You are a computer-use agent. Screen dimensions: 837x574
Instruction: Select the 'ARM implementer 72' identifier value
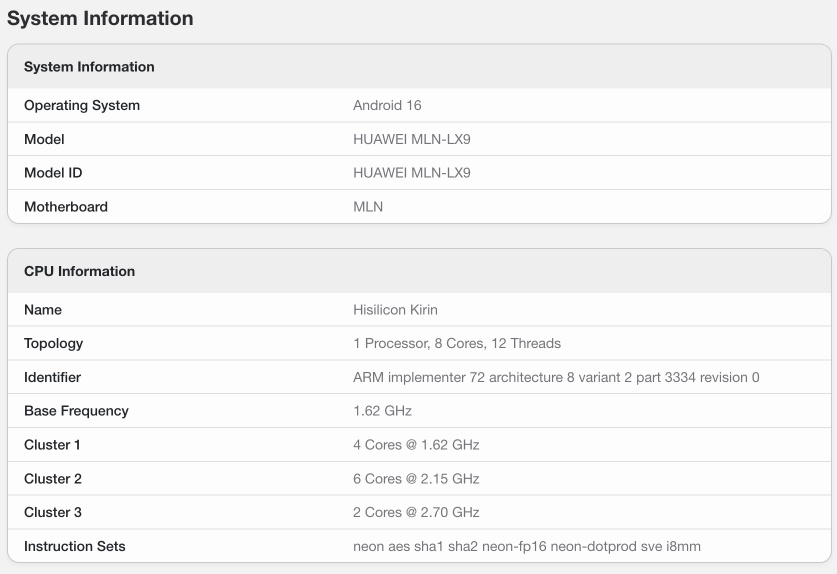tap(556, 378)
